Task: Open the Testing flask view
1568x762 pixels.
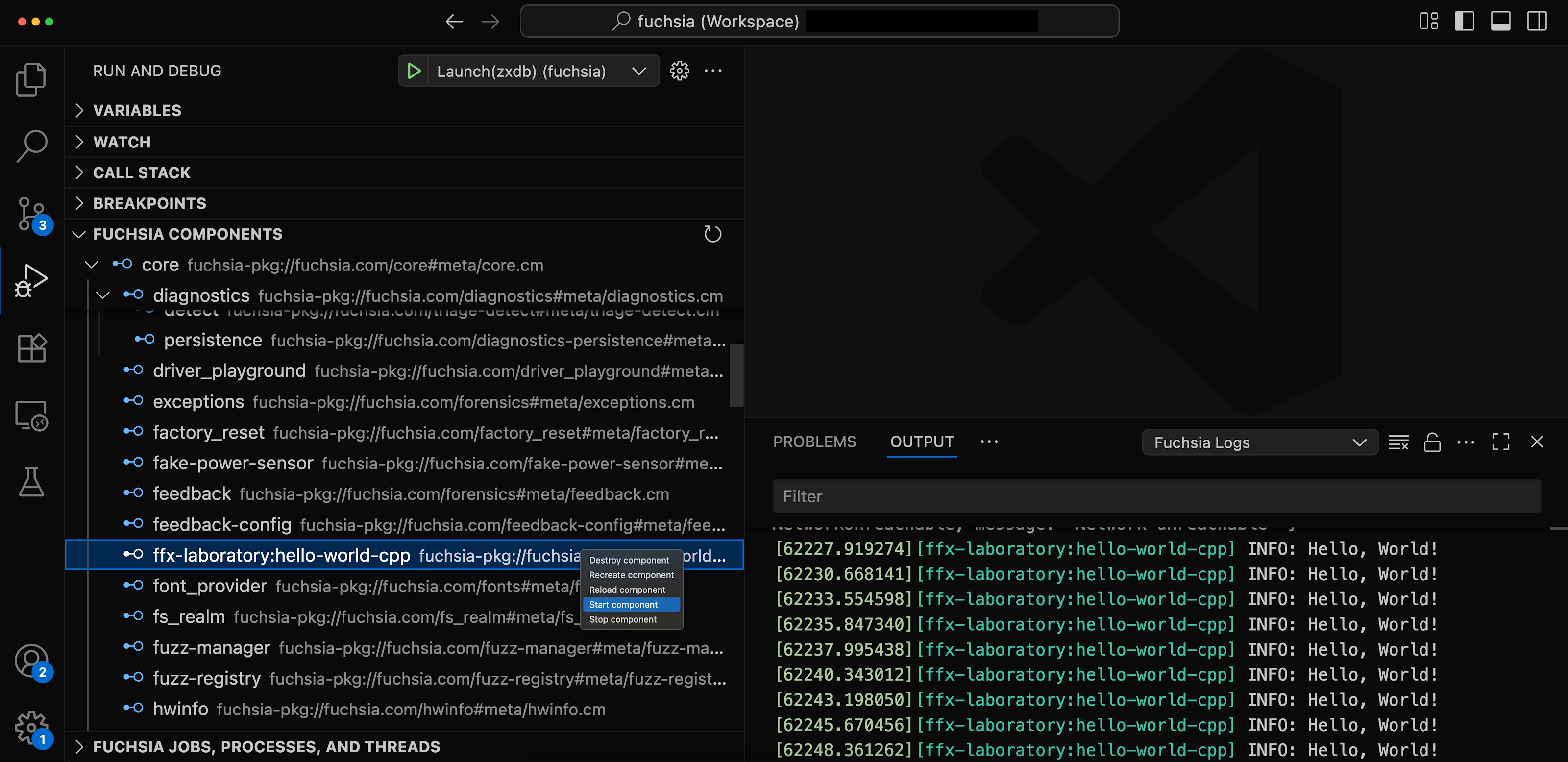Action: pyautogui.click(x=31, y=482)
